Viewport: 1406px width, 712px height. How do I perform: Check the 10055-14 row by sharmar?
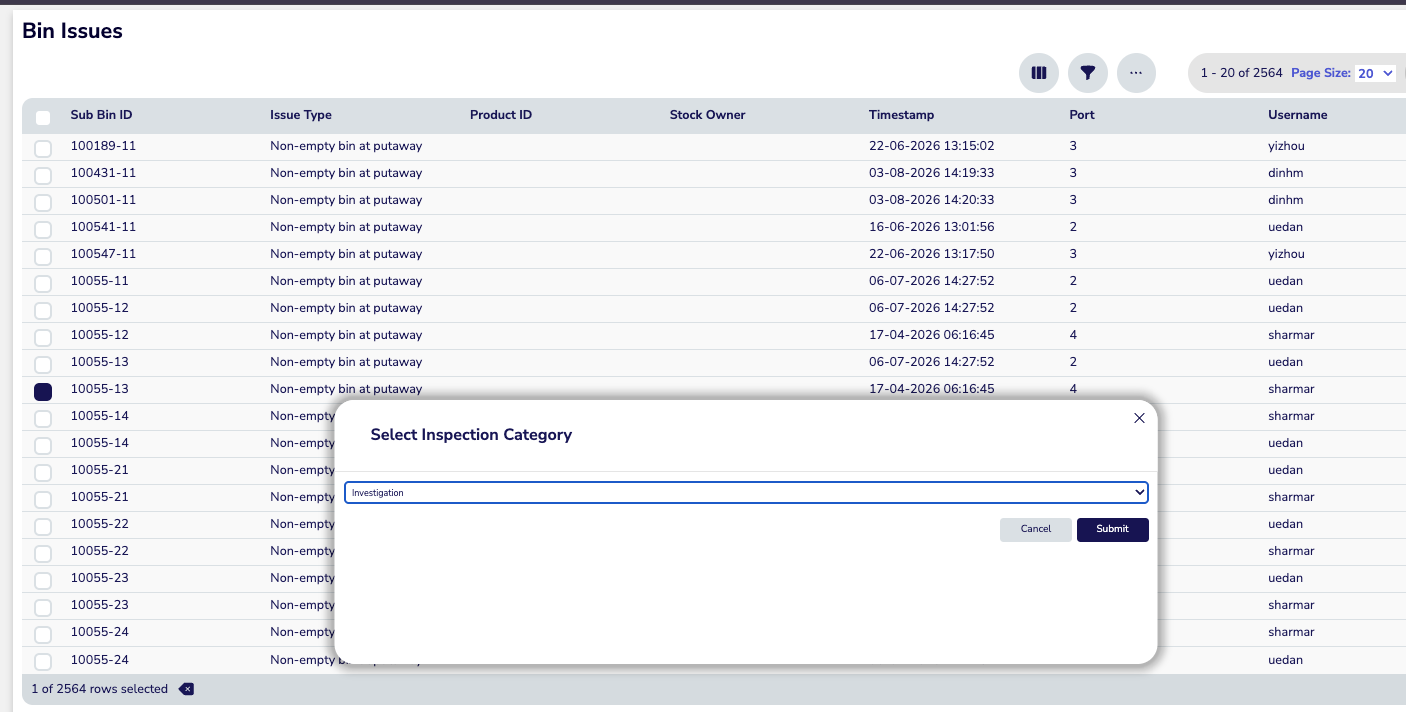coord(43,418)
